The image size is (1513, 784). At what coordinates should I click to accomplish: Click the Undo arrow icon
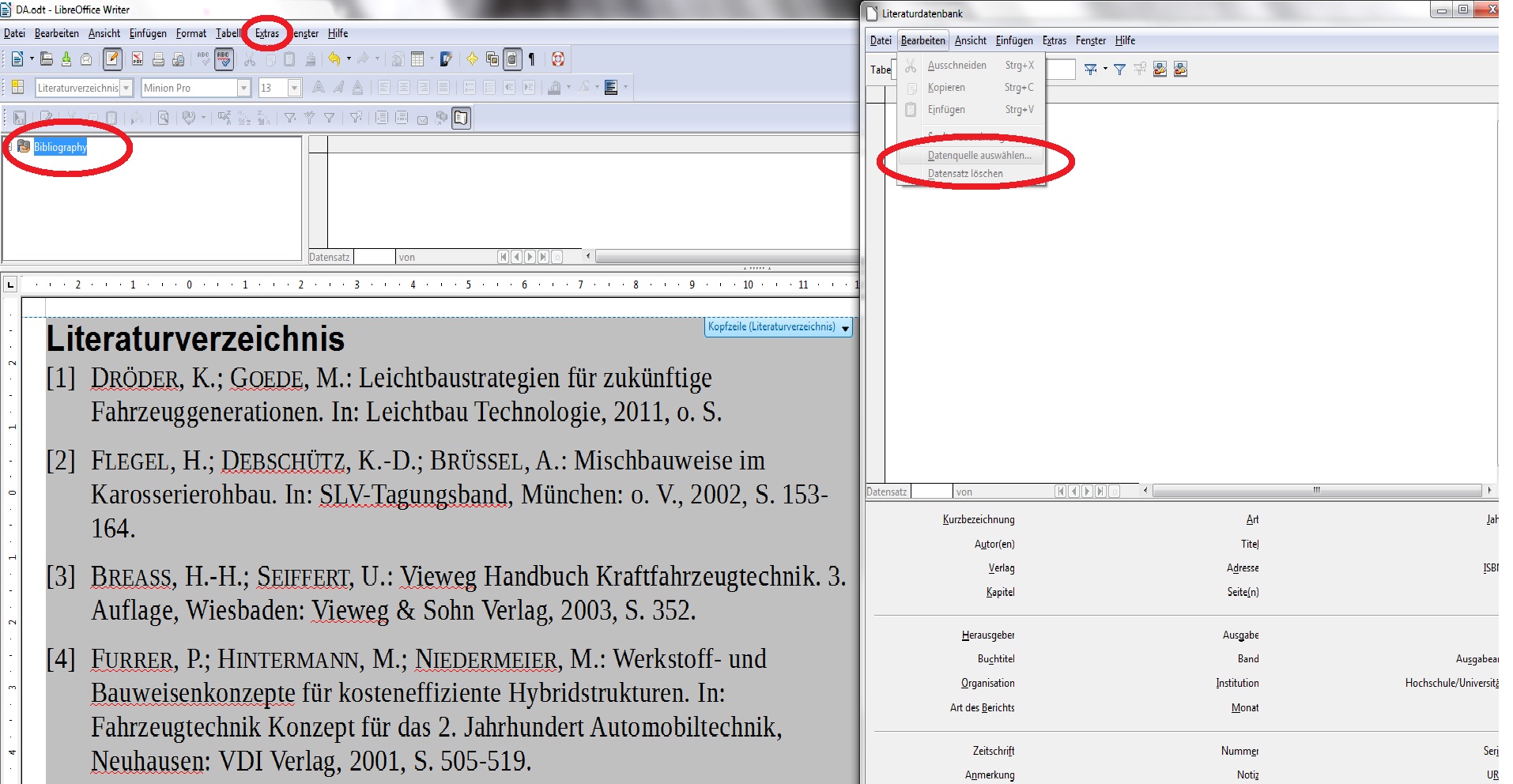tap(334, 59)
